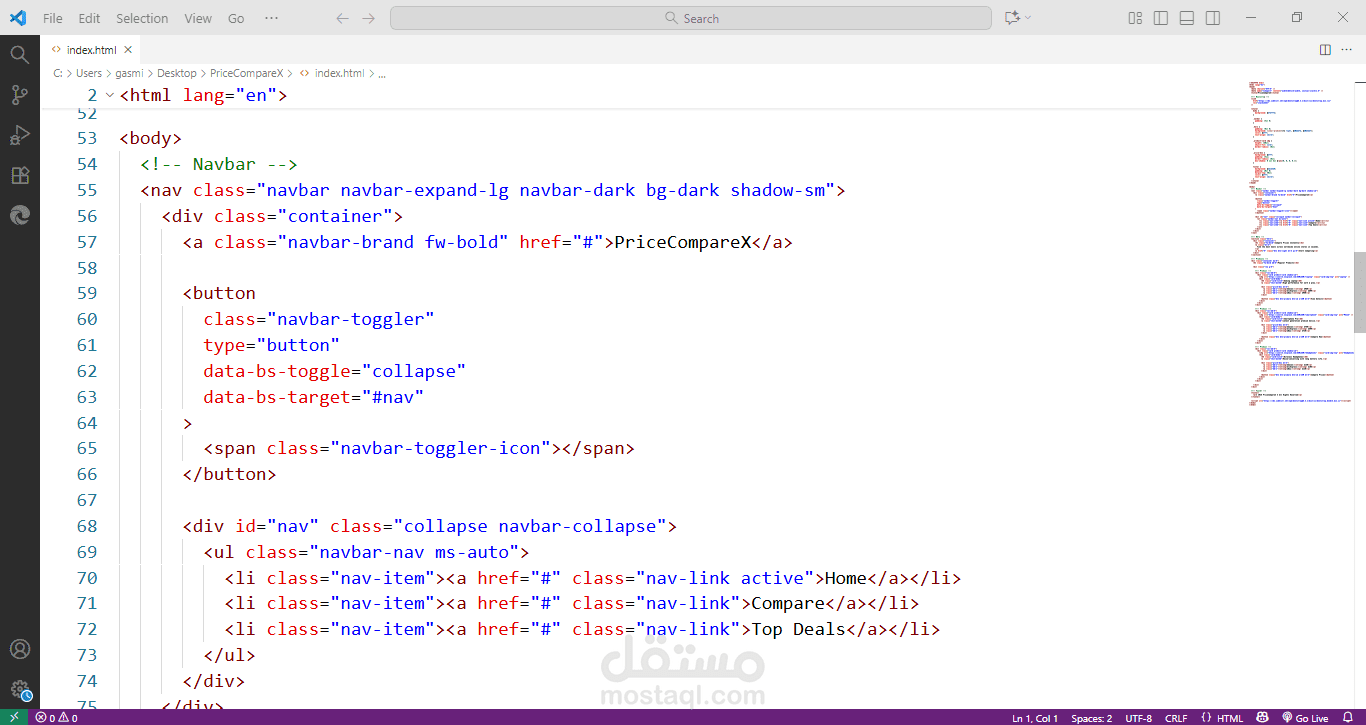Click Ln 1, Col 1 in status bar
Viewport: 1366px width, 725px height.
1035,718
